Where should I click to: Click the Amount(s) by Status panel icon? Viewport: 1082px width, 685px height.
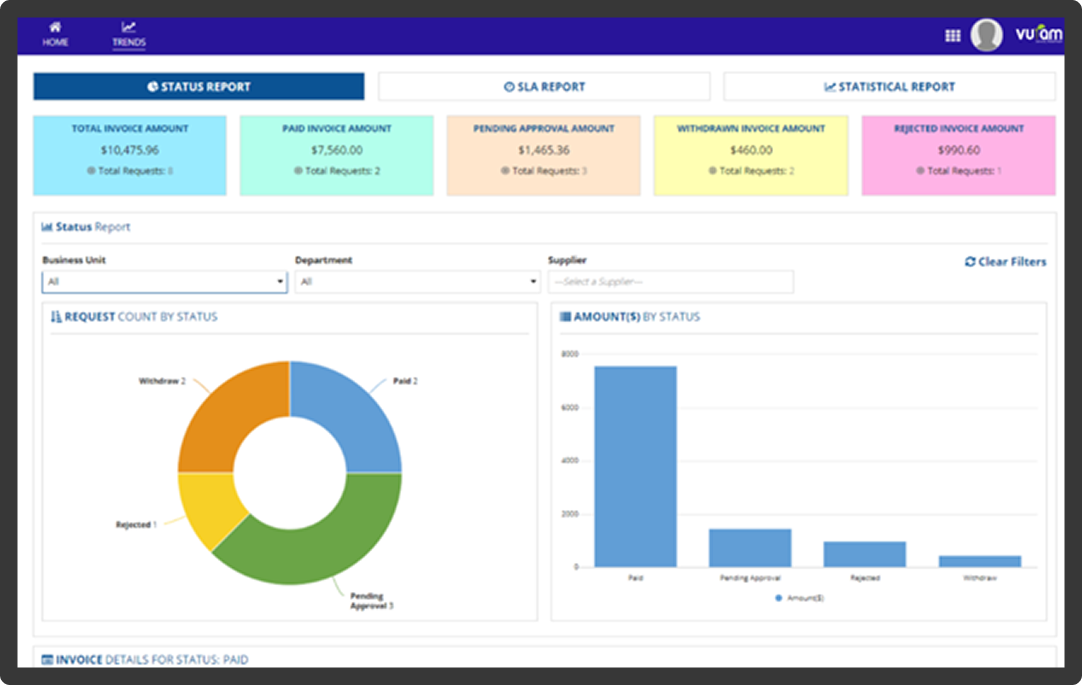[565, 317]
